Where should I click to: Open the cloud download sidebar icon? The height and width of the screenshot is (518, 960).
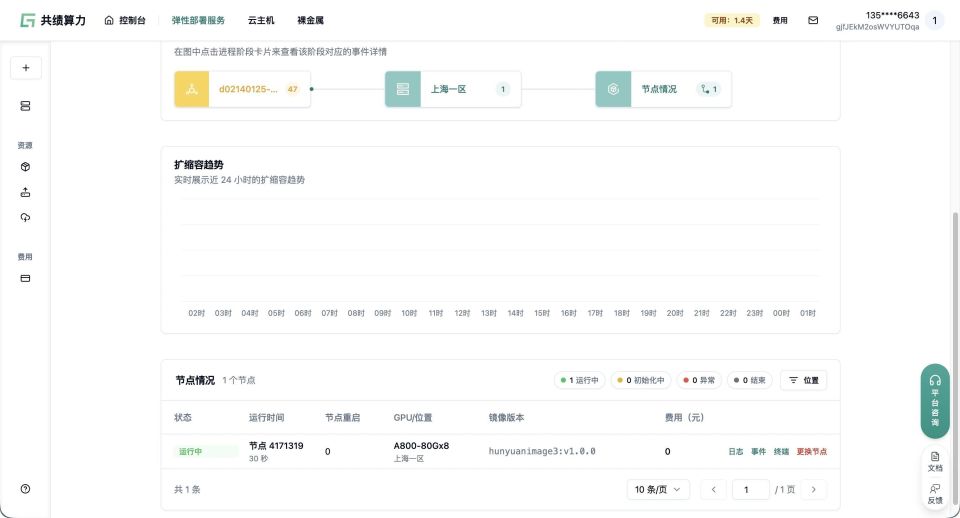pyautogui.click(x=25, y=217)
